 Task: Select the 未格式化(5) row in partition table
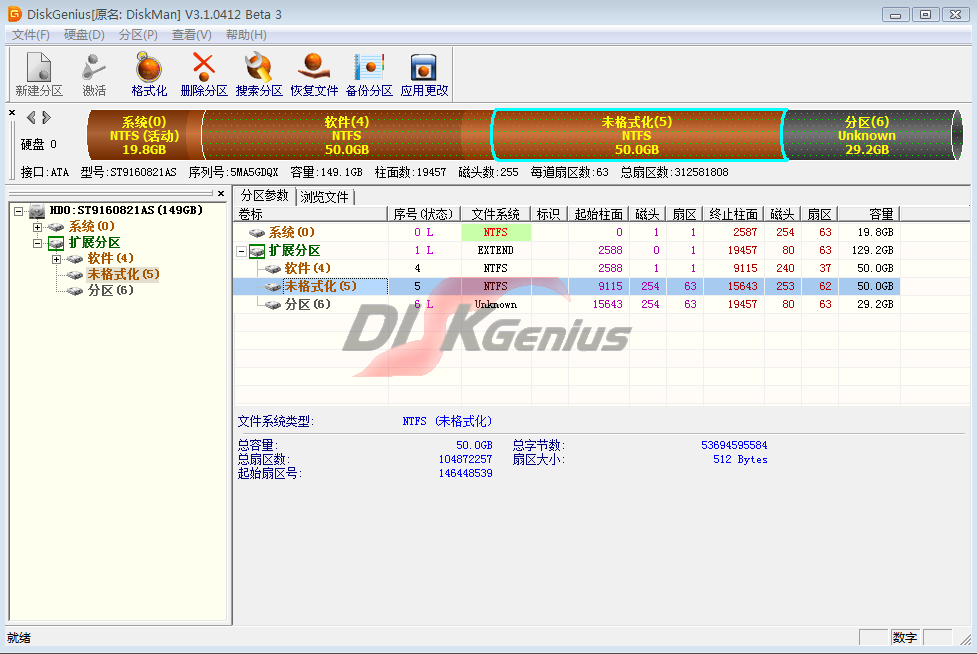(567, 287)
